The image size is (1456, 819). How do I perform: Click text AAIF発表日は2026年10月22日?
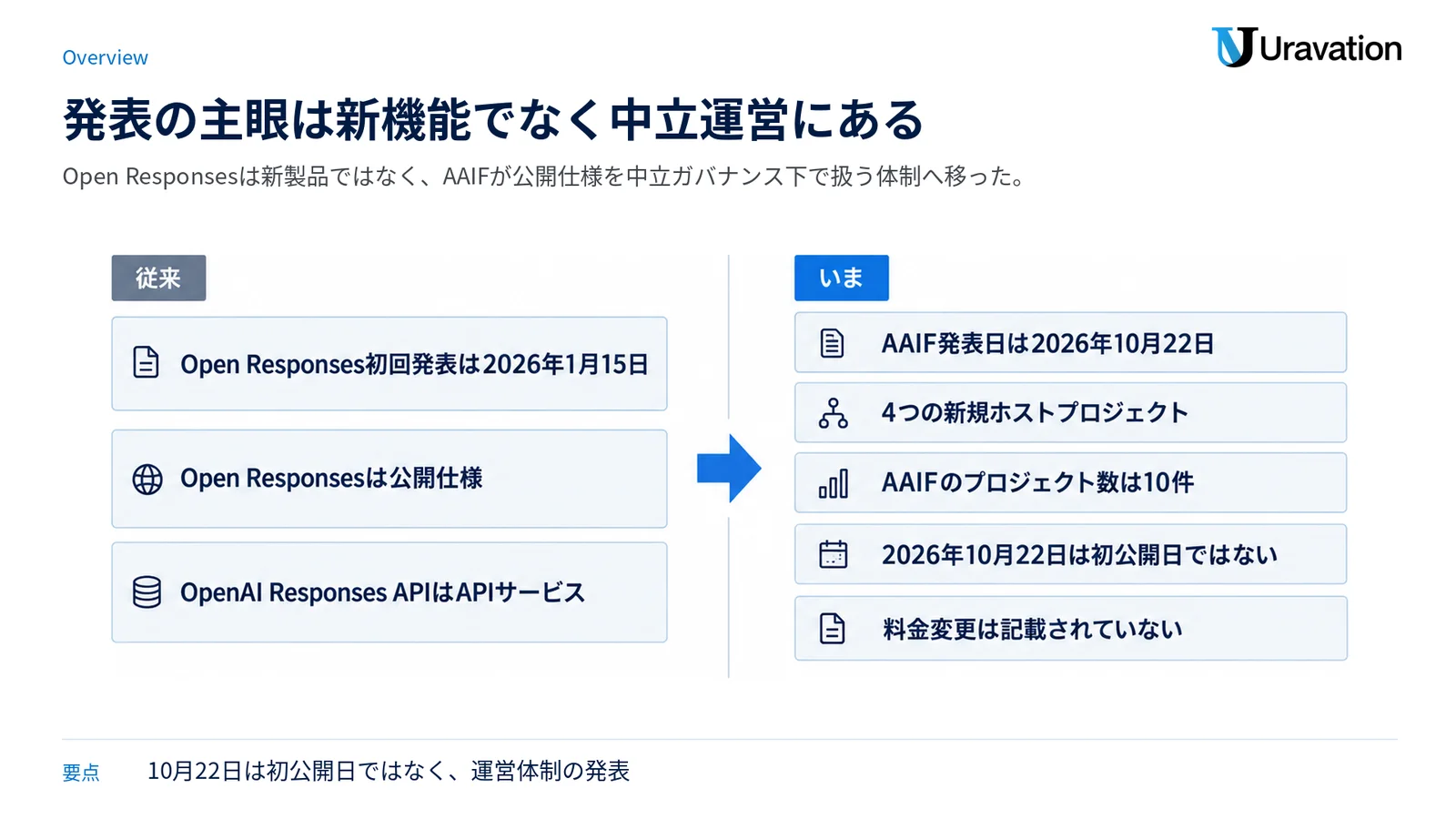point(1047,343)
